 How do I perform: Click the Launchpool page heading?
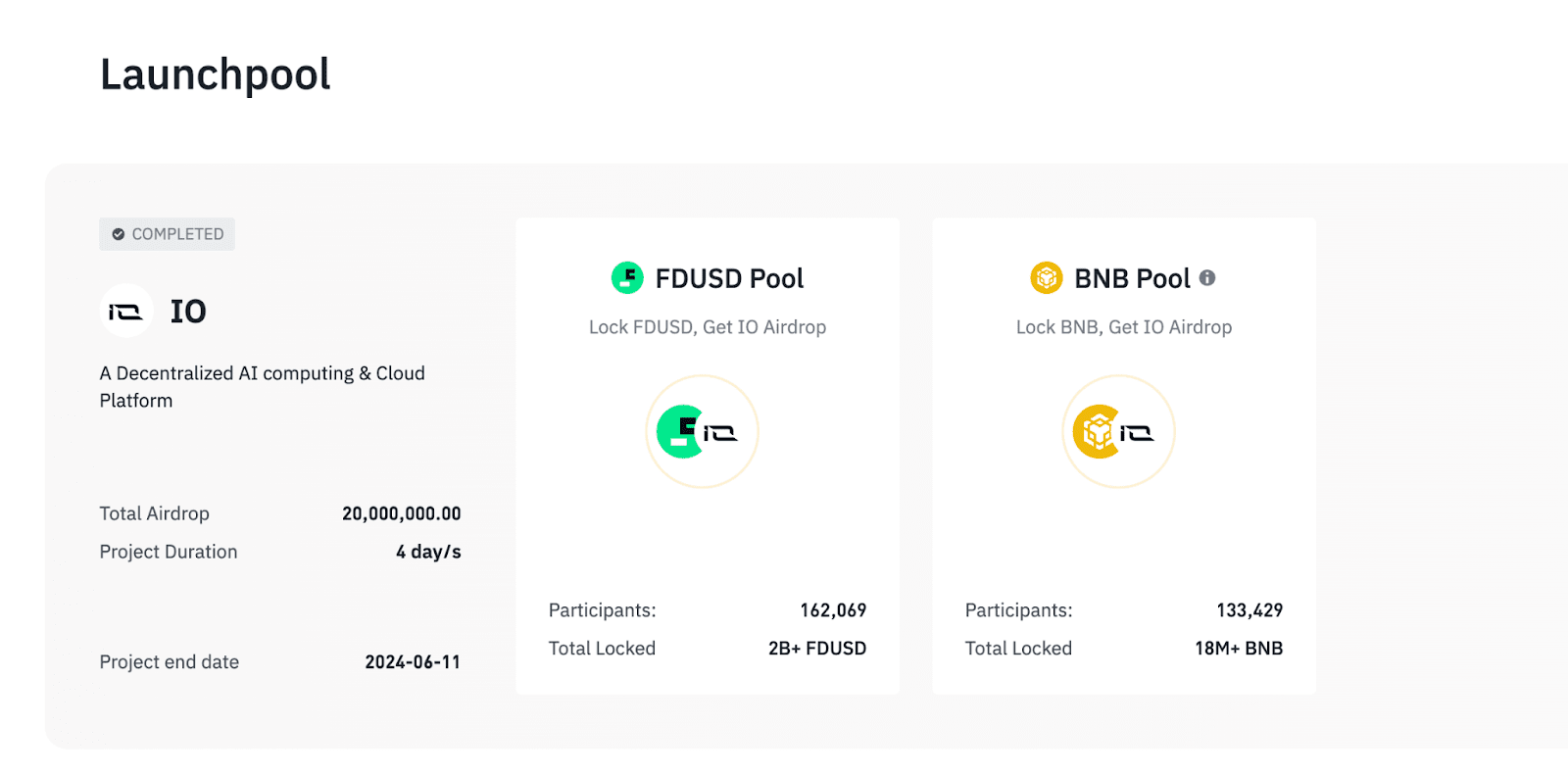click(216, 74)
